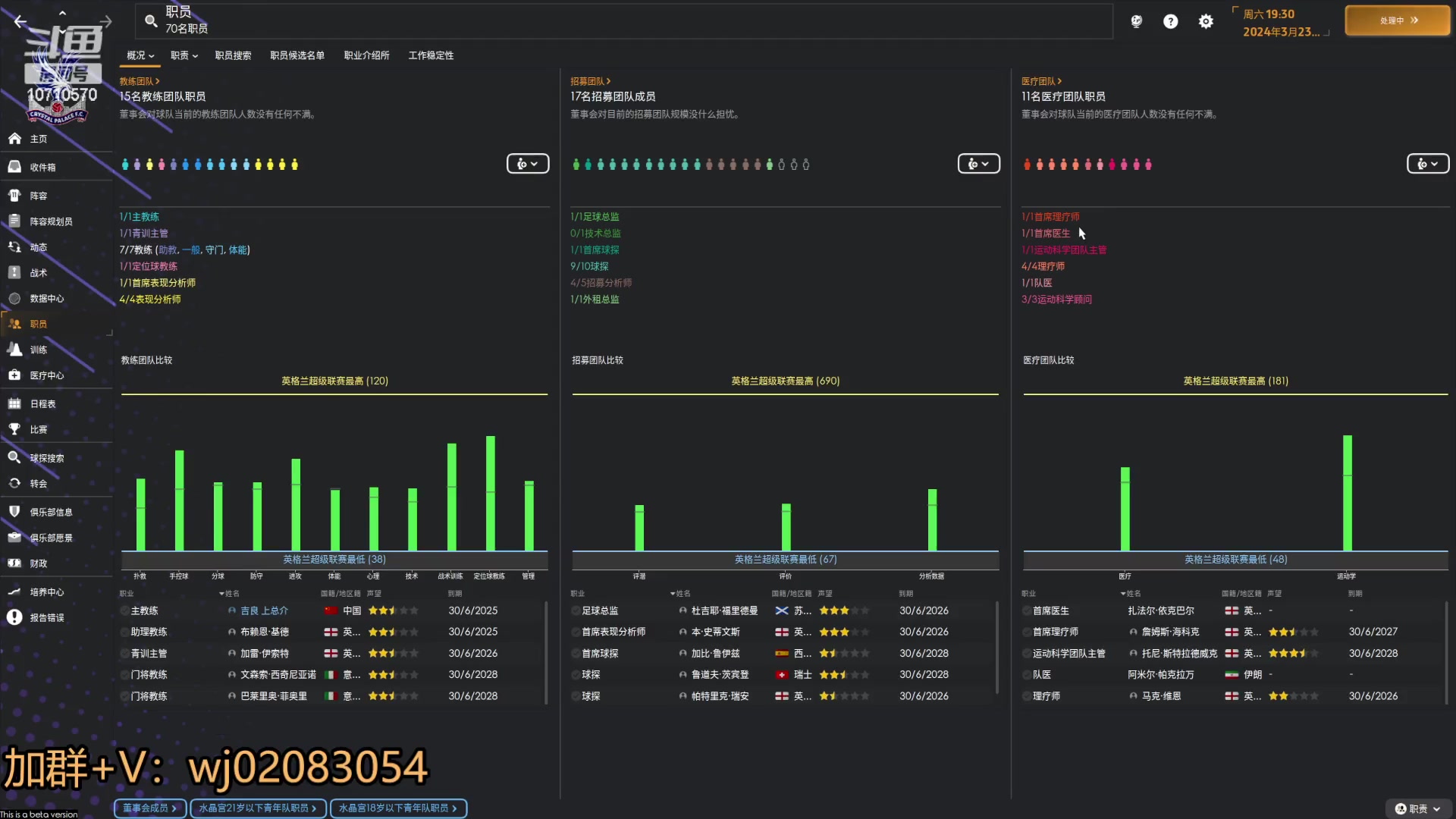Image resolution: width=1456 pixels, height=819 pixels.
Task: Open 报告错误 in sidebar
Action: pyautogui.click(x=56, y=618)
